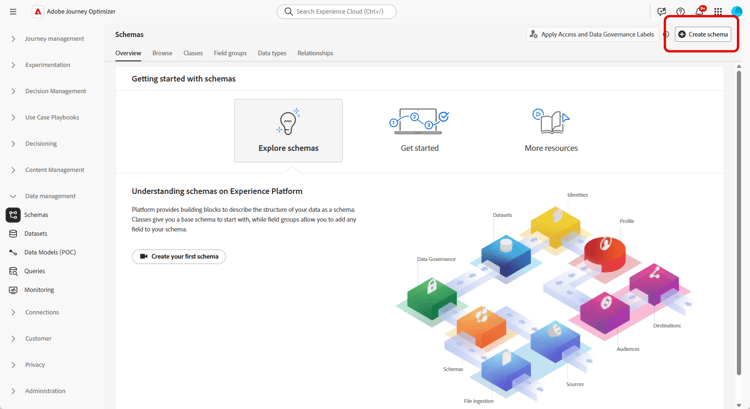Switch to the Classes tab
Image resolution: width=750 pixels, height=409 pixels.
tap(193, 53)
